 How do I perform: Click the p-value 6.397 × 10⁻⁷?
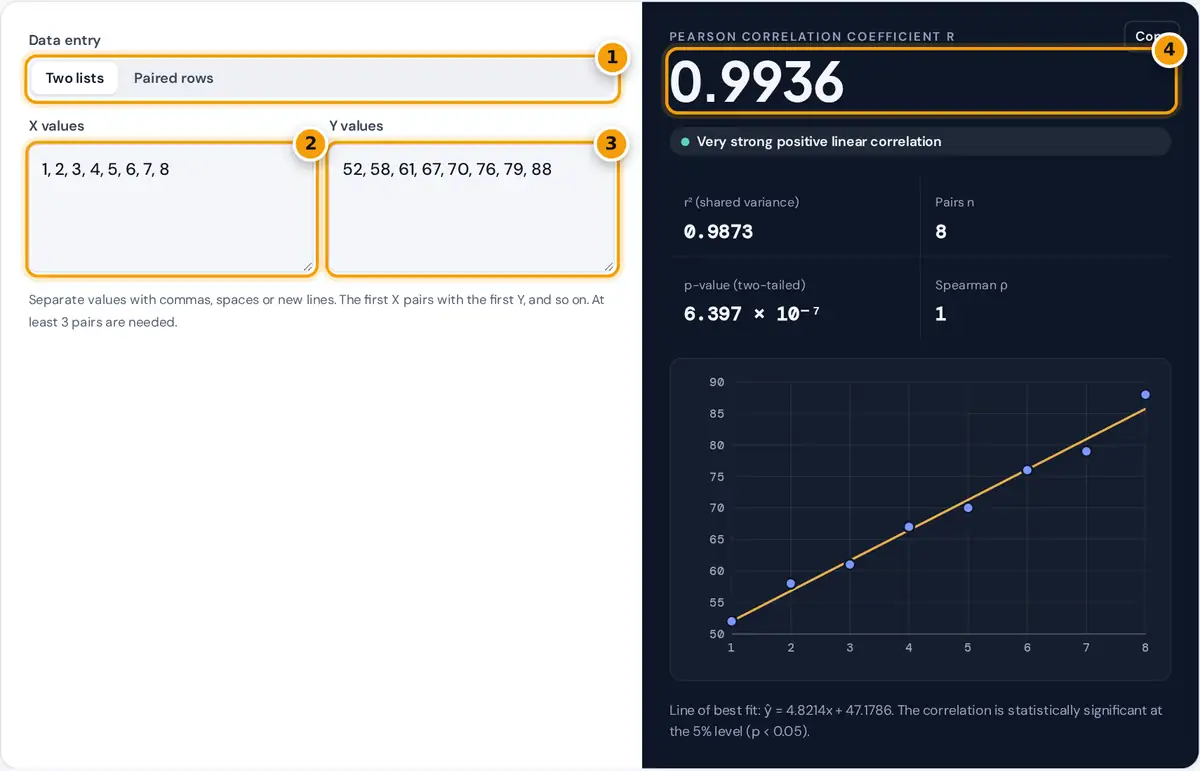[x=751, y=313]
